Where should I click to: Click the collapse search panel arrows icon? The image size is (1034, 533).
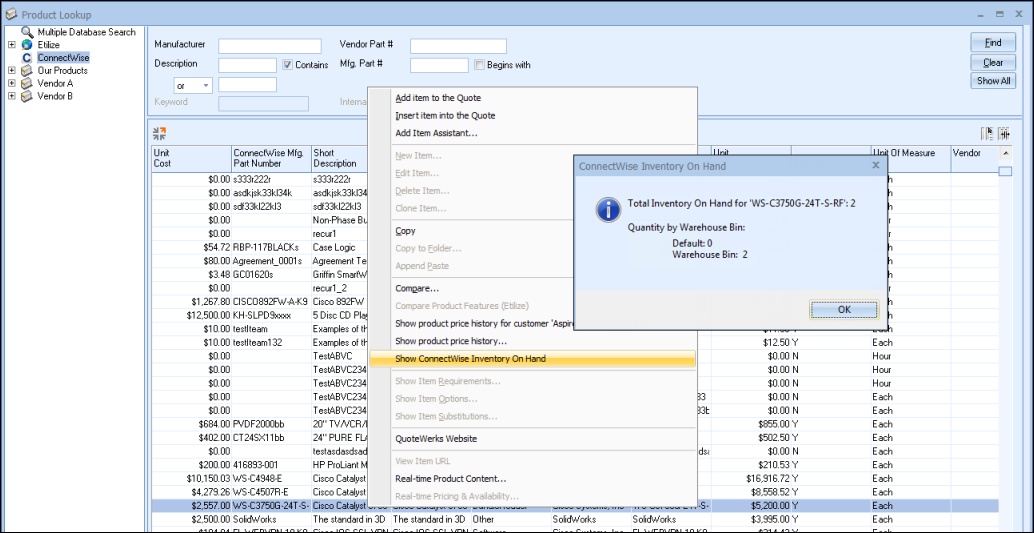(159, 133)
